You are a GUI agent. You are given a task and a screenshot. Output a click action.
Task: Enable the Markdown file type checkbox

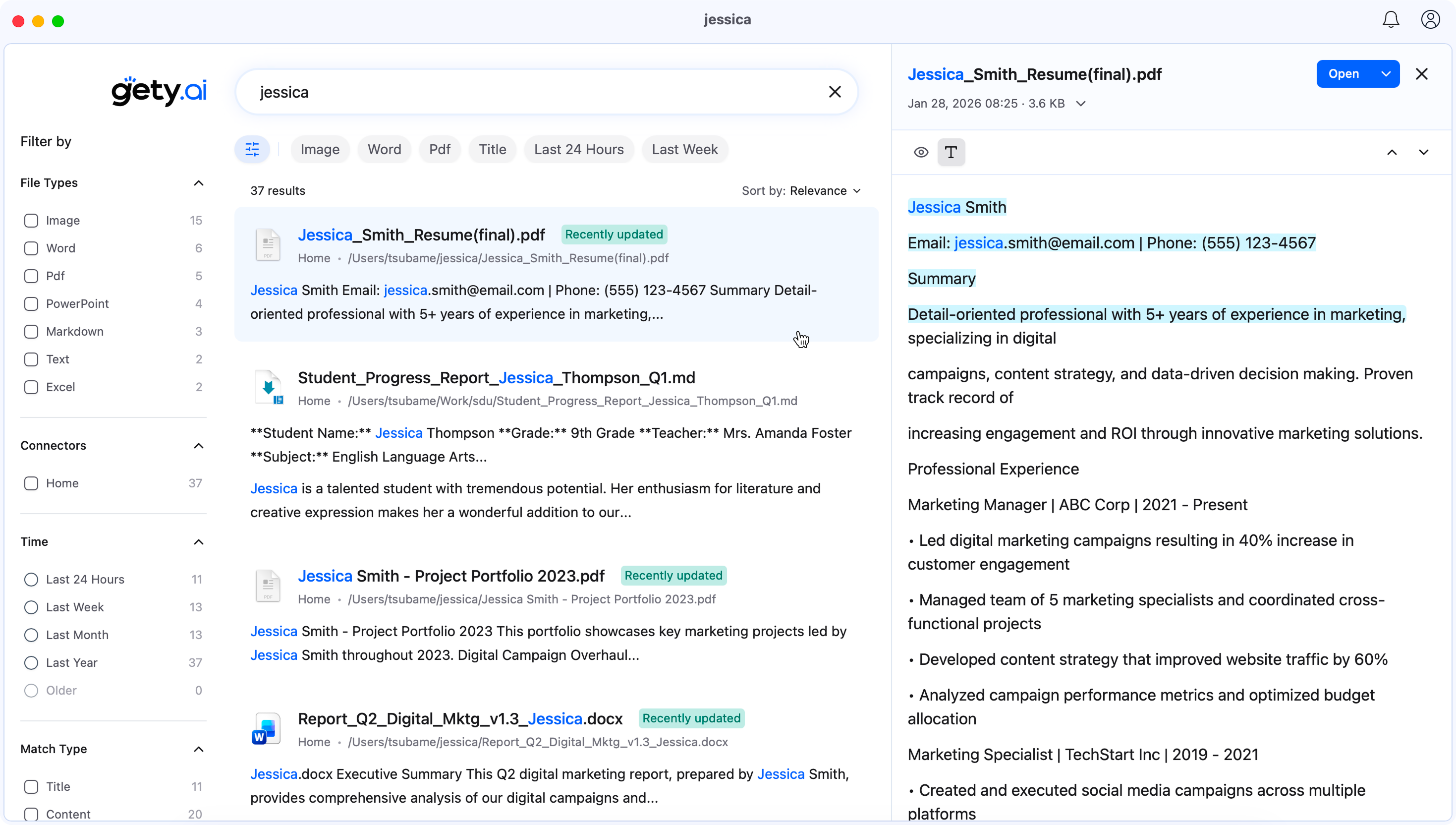tap(31, 332)
